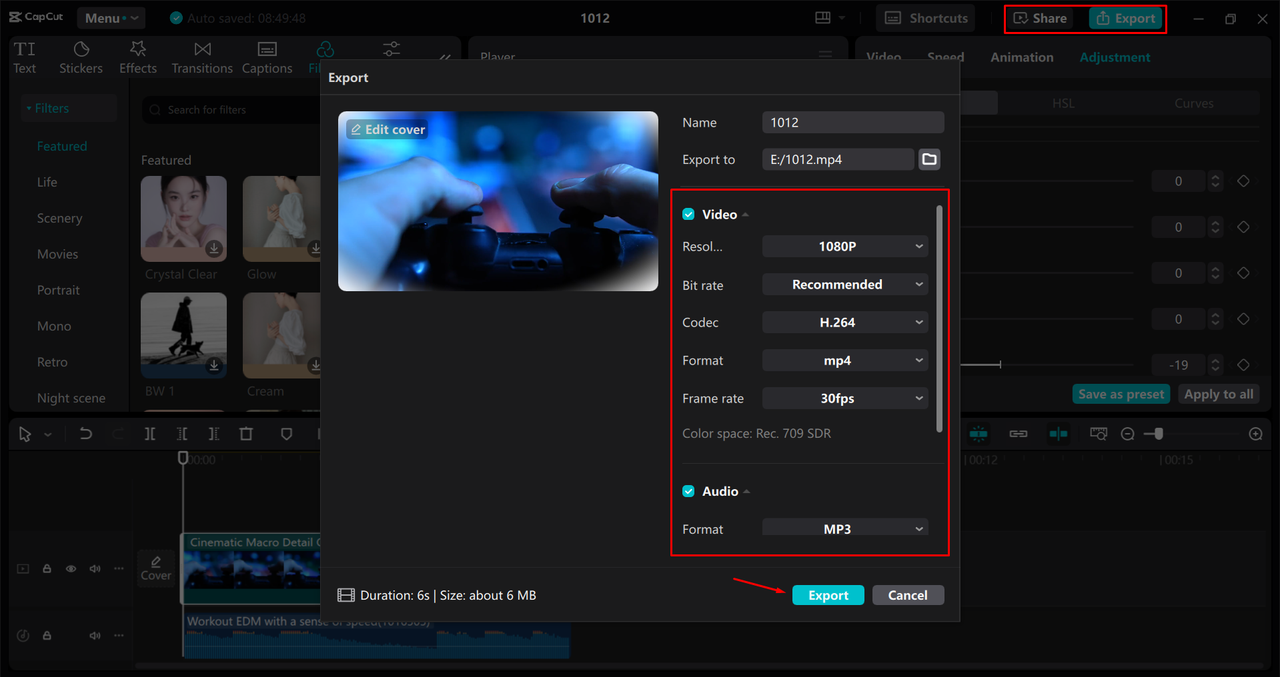Open the Captions panel
This screenshot has height=677, width=1280.
pyautogui.click(x=267, y=58)
